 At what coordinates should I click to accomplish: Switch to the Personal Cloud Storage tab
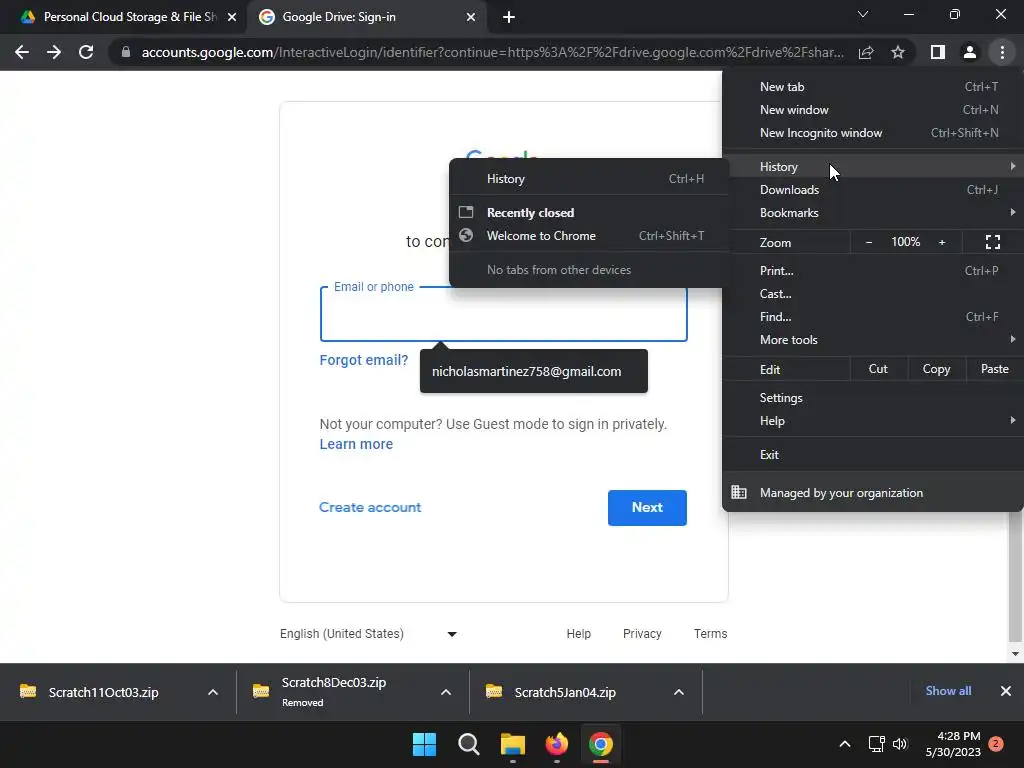(123, 17)
